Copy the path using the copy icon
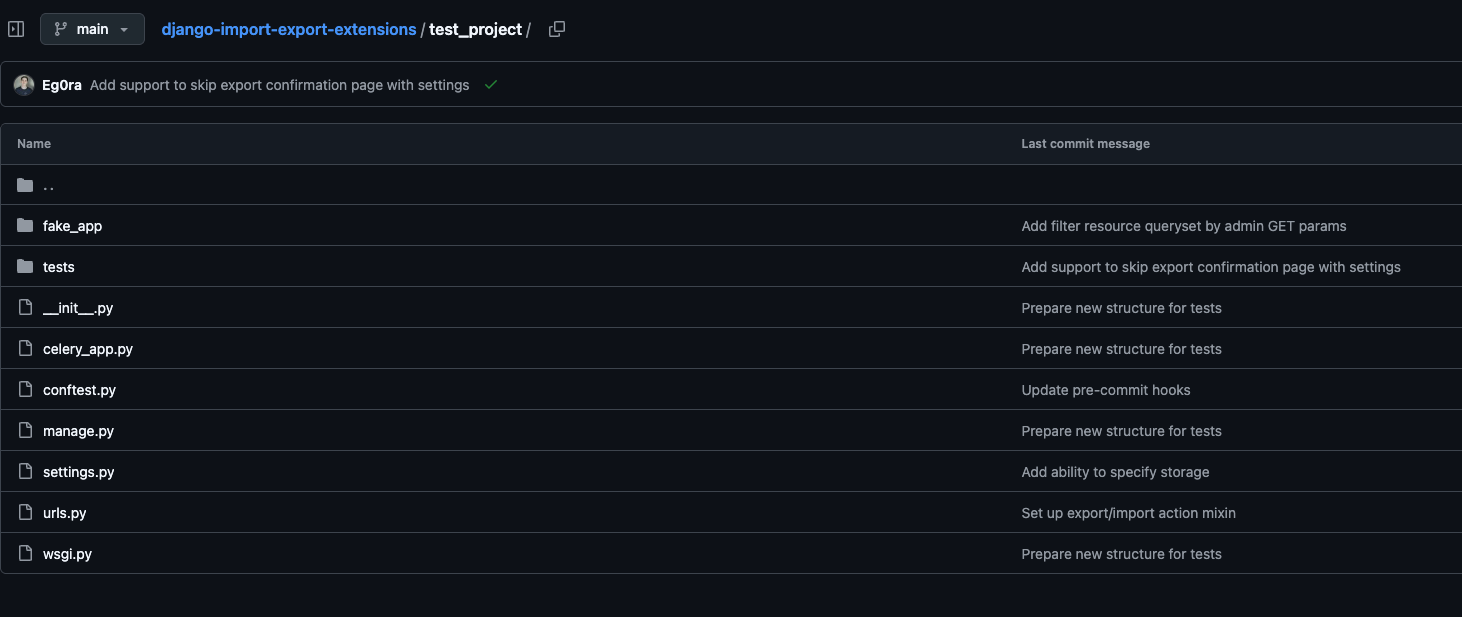Viewport: 1462px width, 617px height. (x=557, y=29)
